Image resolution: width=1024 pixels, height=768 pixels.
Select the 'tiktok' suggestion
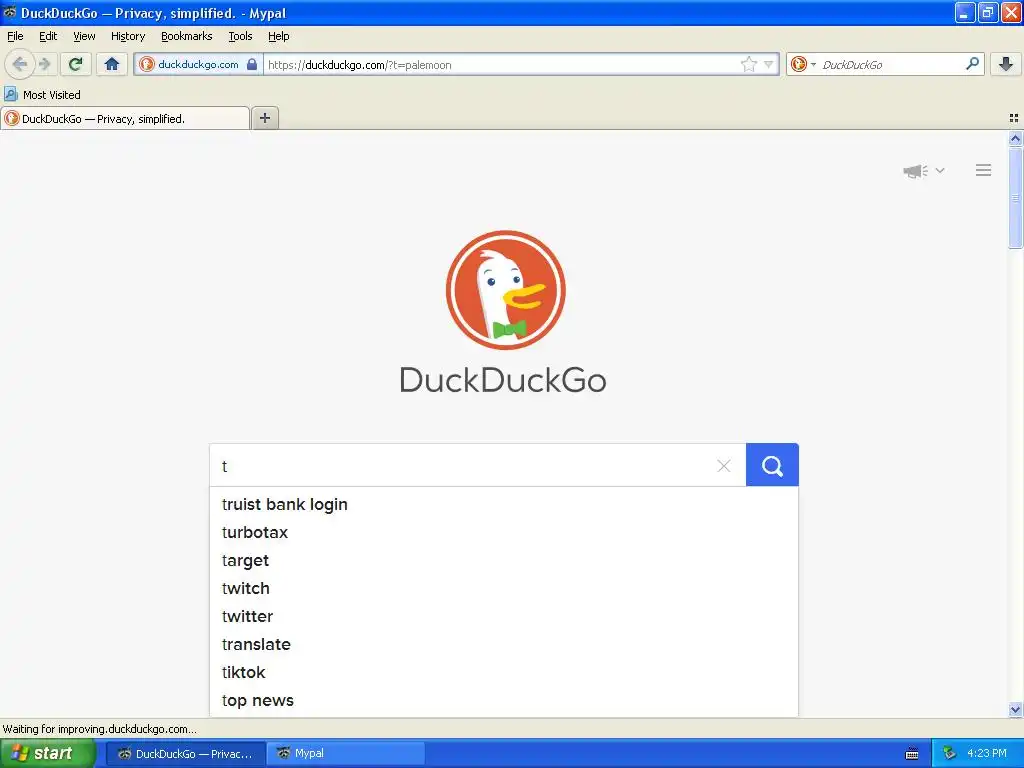[504, 673]
